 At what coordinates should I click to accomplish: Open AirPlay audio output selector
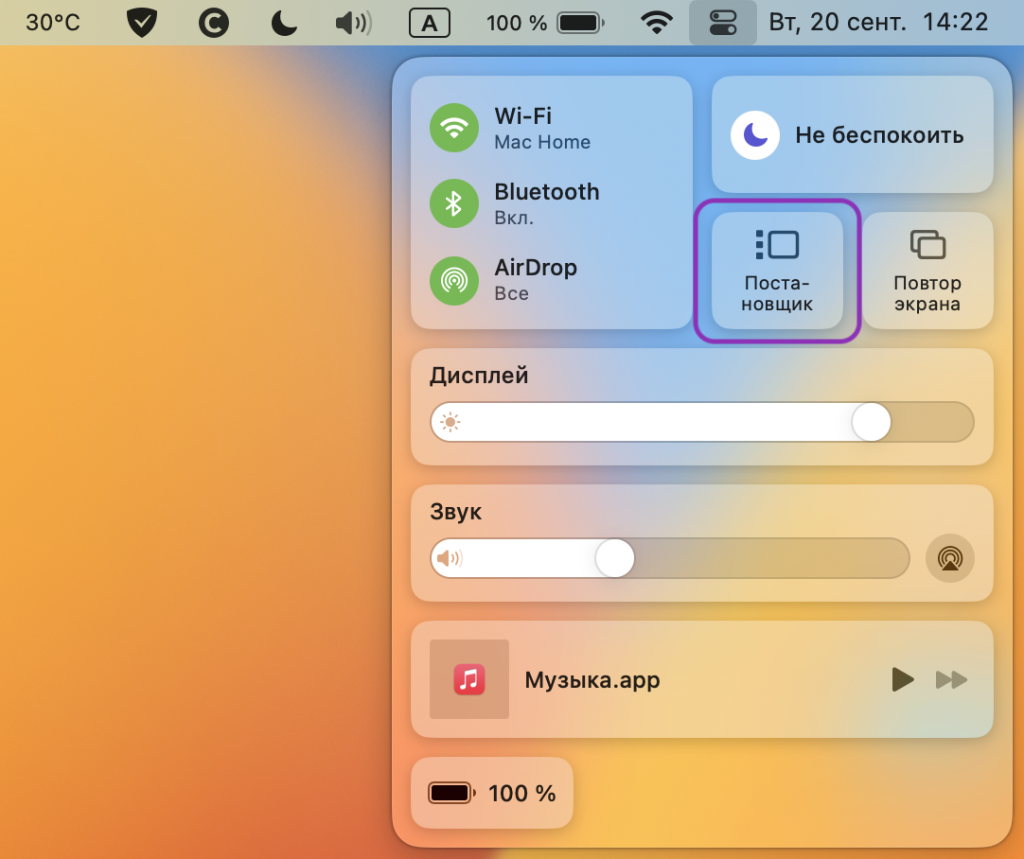949,558
